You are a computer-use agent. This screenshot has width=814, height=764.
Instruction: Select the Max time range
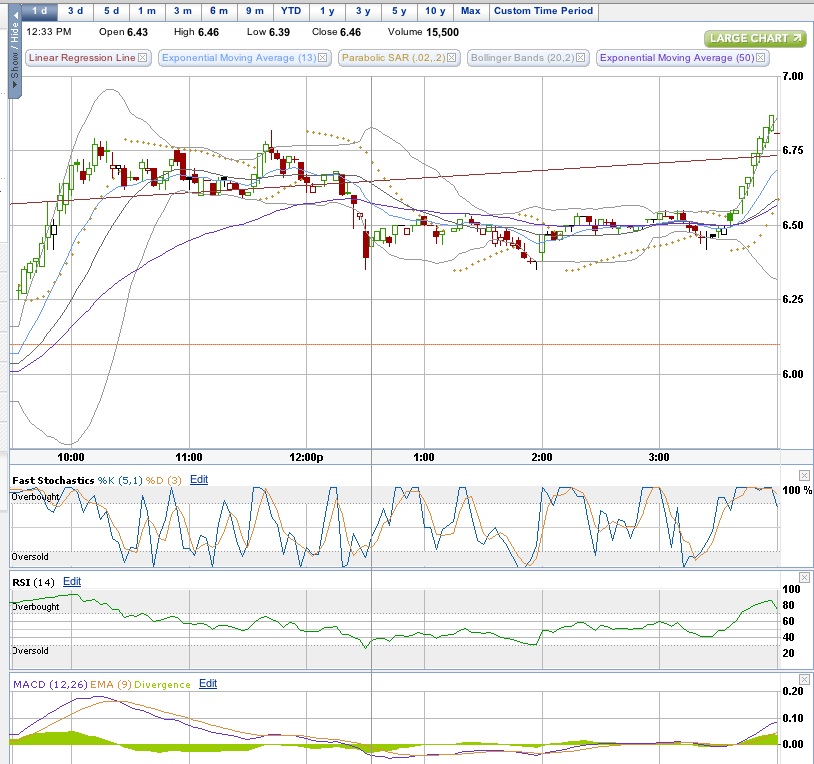click(470, 11)
